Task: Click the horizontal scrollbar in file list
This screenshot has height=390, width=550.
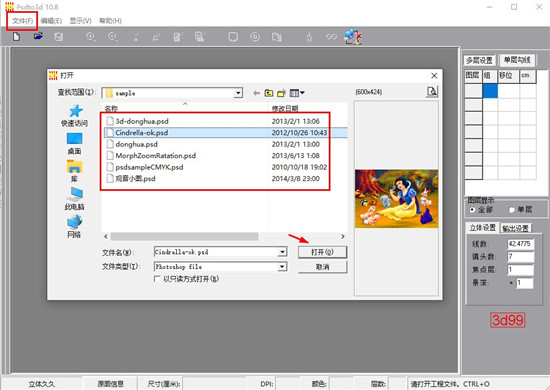Action: point(185,236)
